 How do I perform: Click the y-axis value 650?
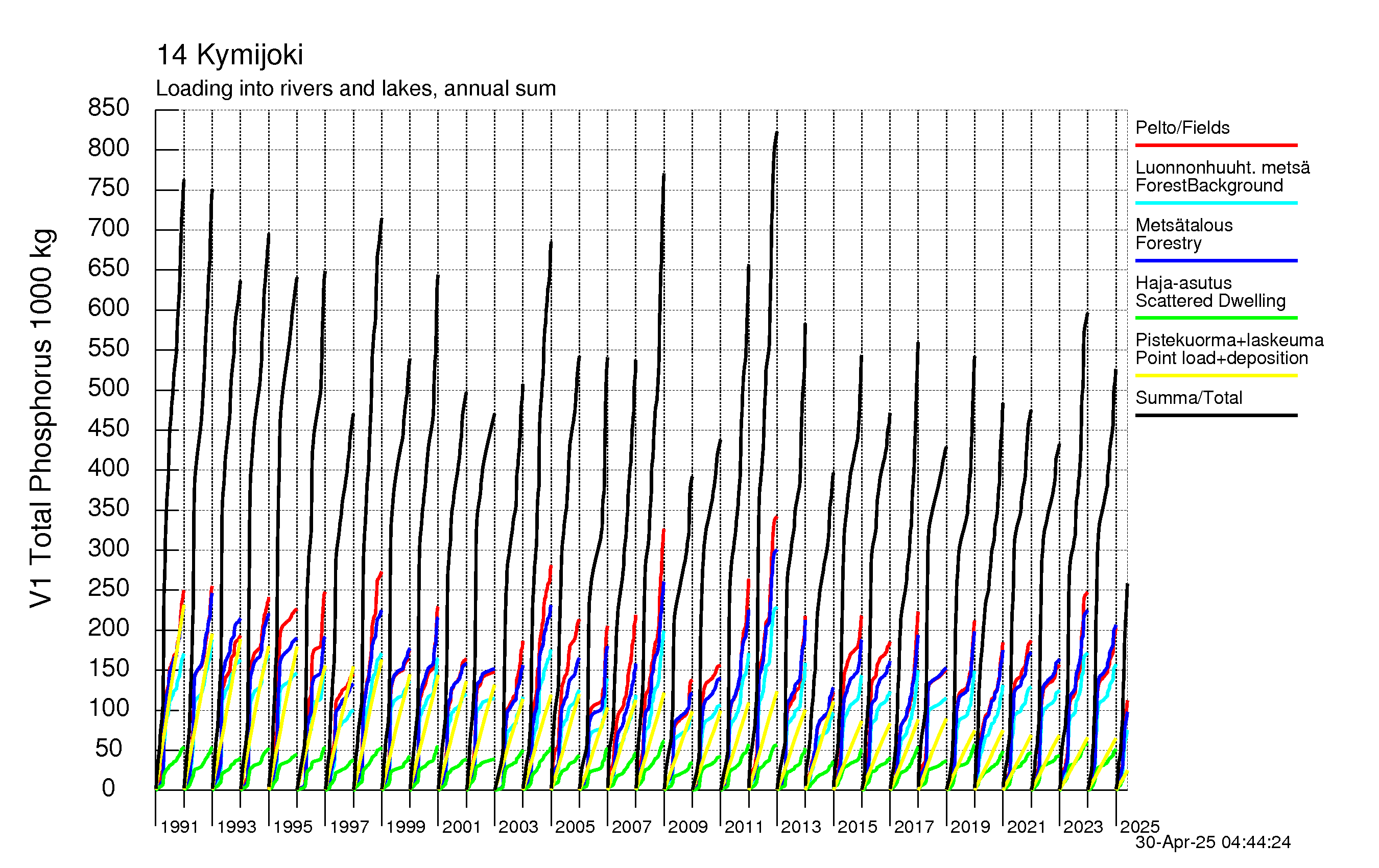coord(108,268)
